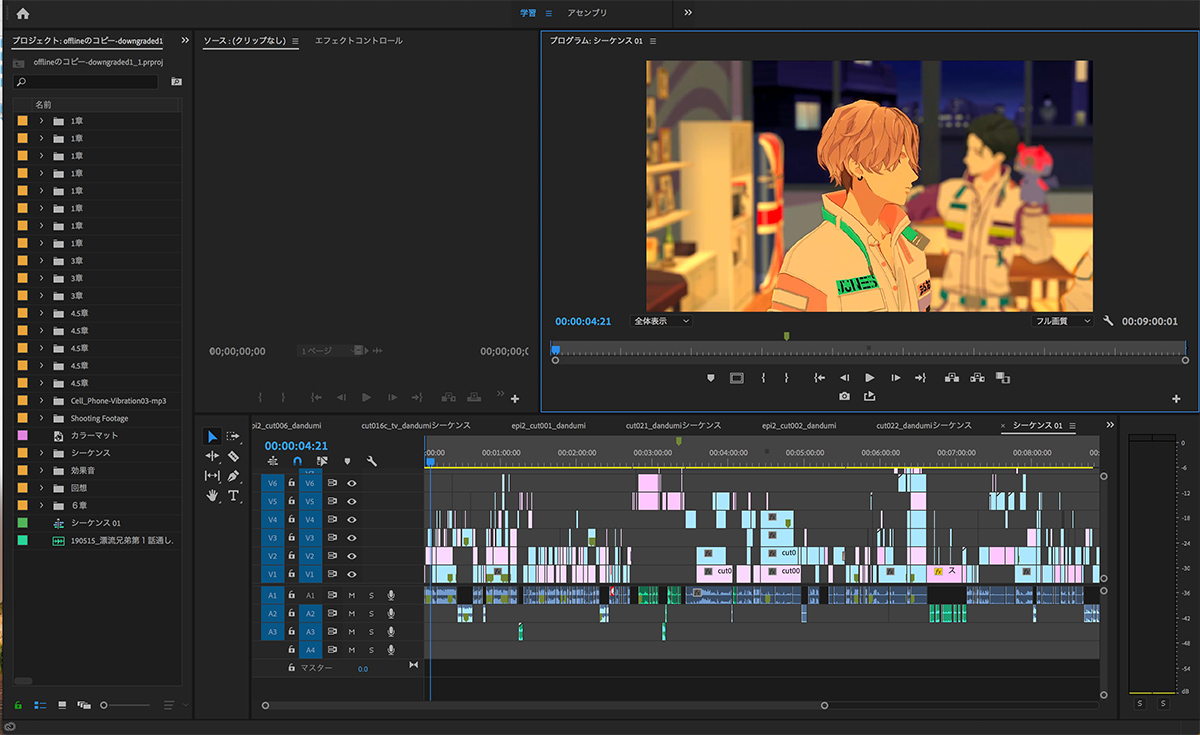Screen dimensions: 1200x735
Task: Click Mark Out bracket in Program Monitor
Action: pos(786,378)
